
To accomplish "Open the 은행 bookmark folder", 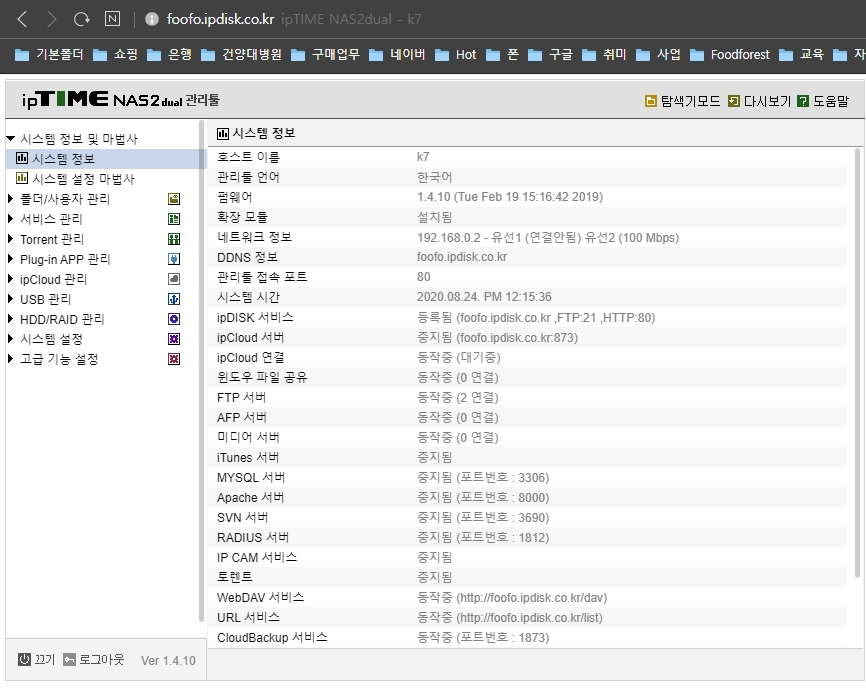I will (170, 55).
